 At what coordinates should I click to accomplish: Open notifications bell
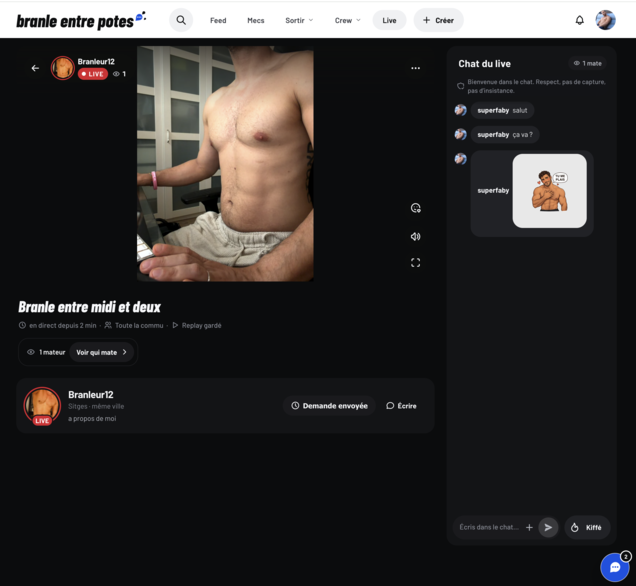(580, 20)
